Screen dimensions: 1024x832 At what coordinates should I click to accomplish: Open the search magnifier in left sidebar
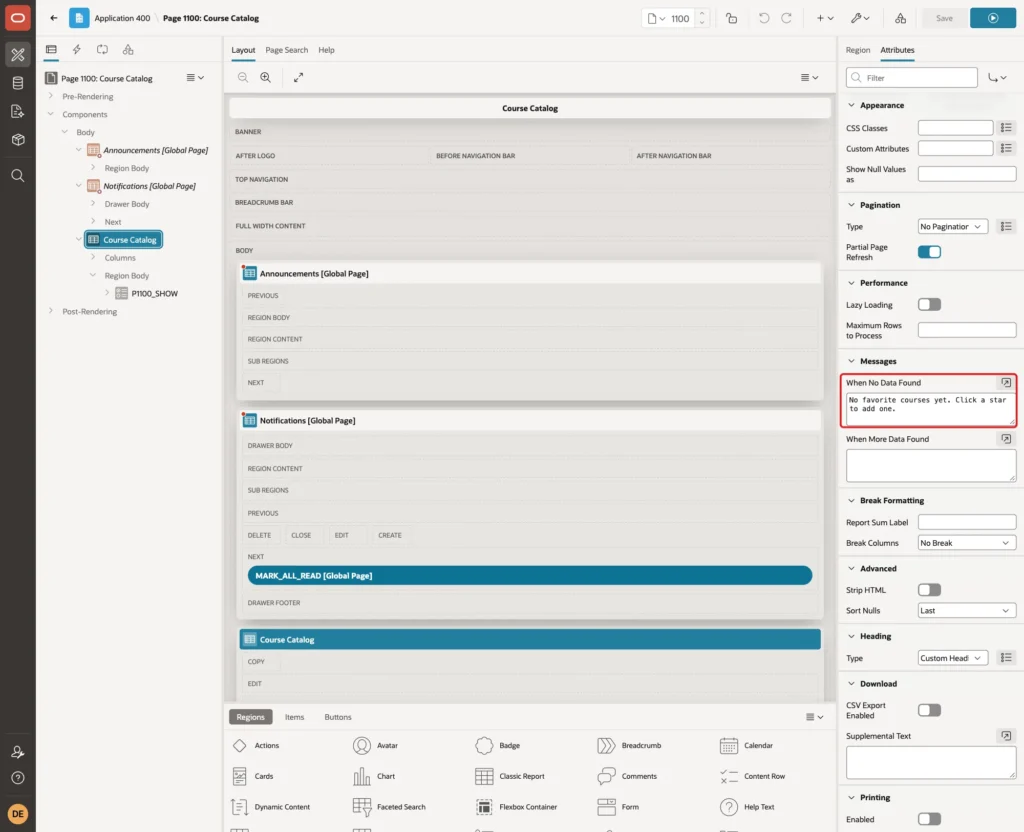[18, 176]
